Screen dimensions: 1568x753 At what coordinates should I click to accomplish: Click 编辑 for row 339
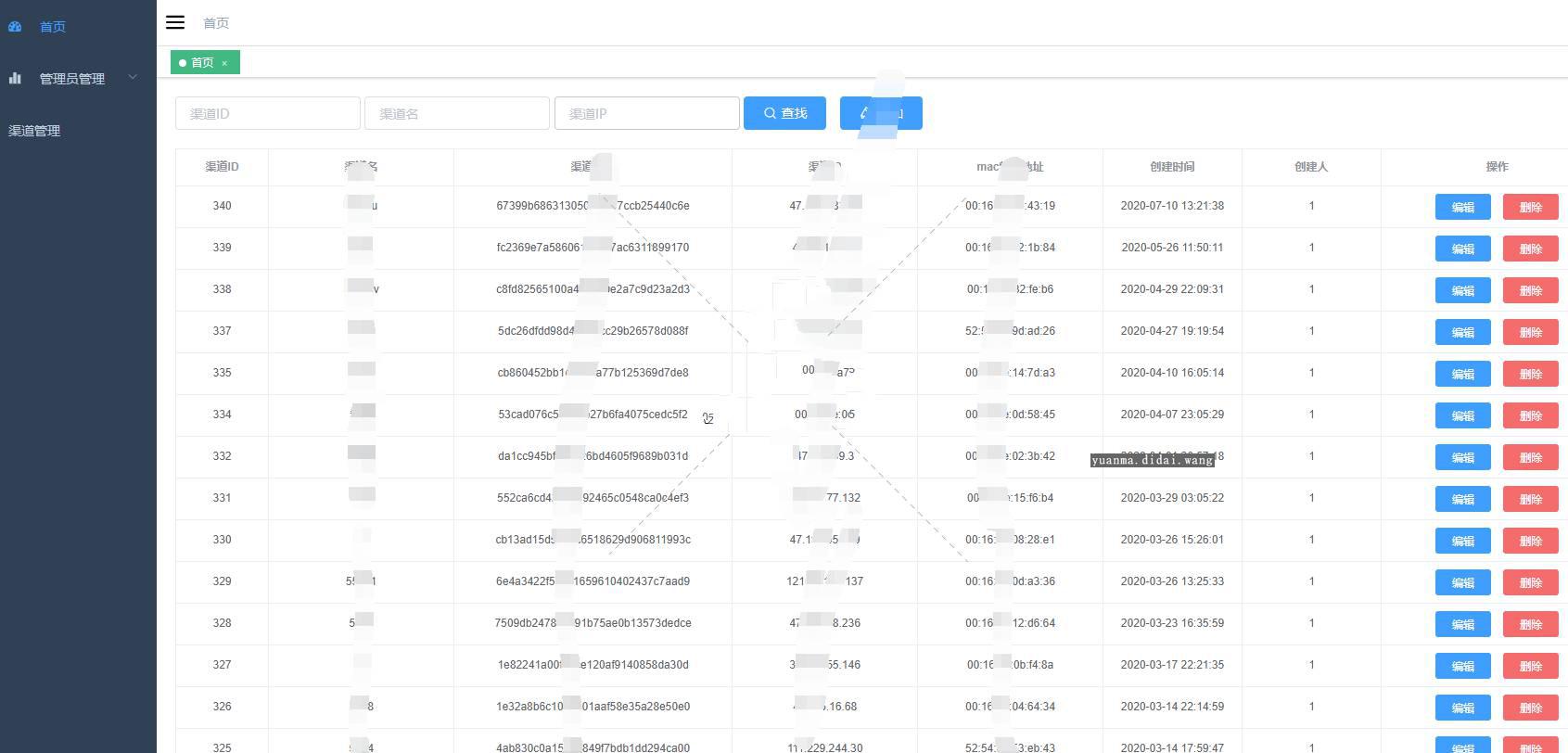pyautogui.click(x=1463, y=249)
